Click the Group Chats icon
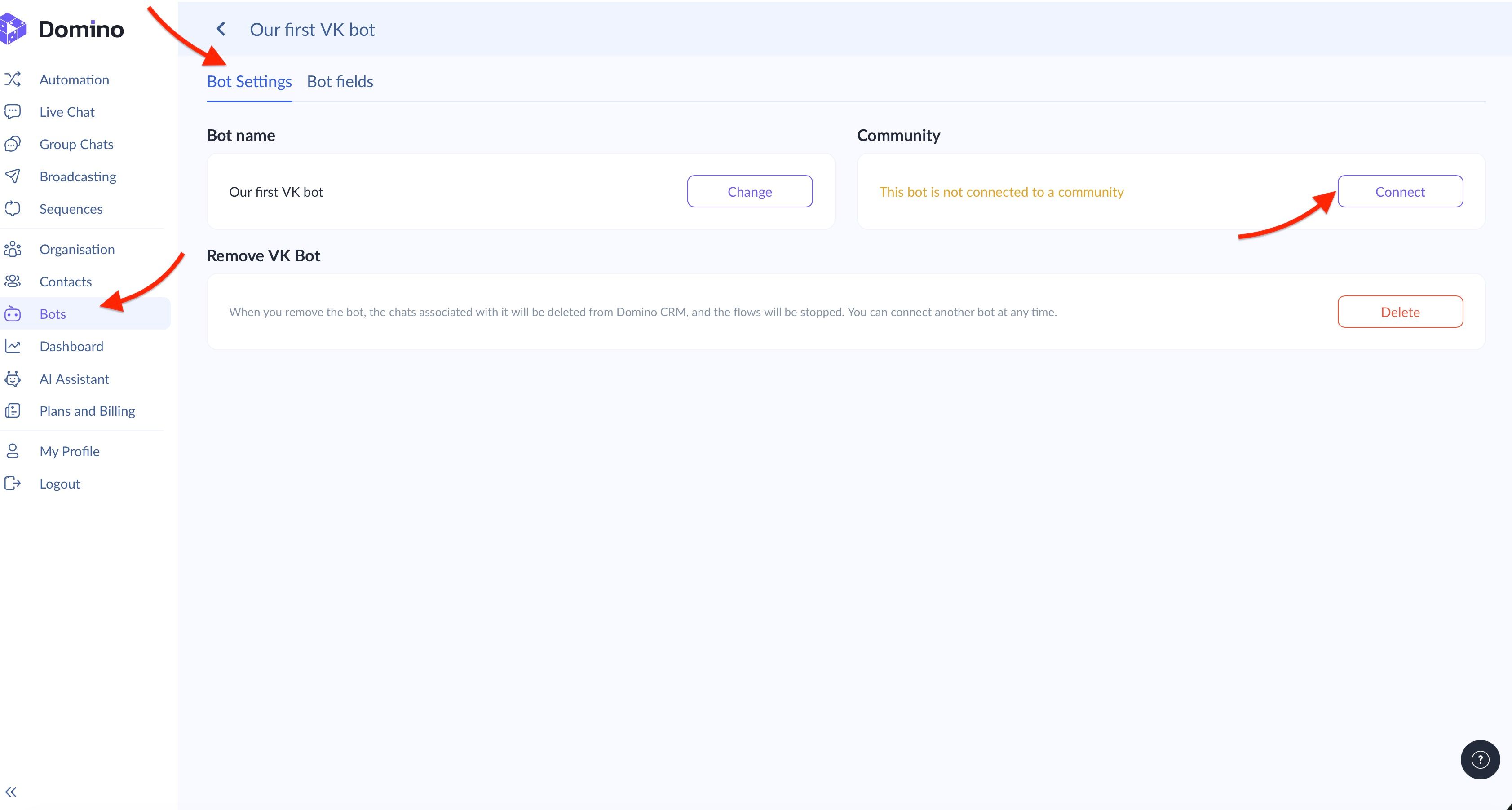This screenshot has width=1512, height=810. (12, 144)
